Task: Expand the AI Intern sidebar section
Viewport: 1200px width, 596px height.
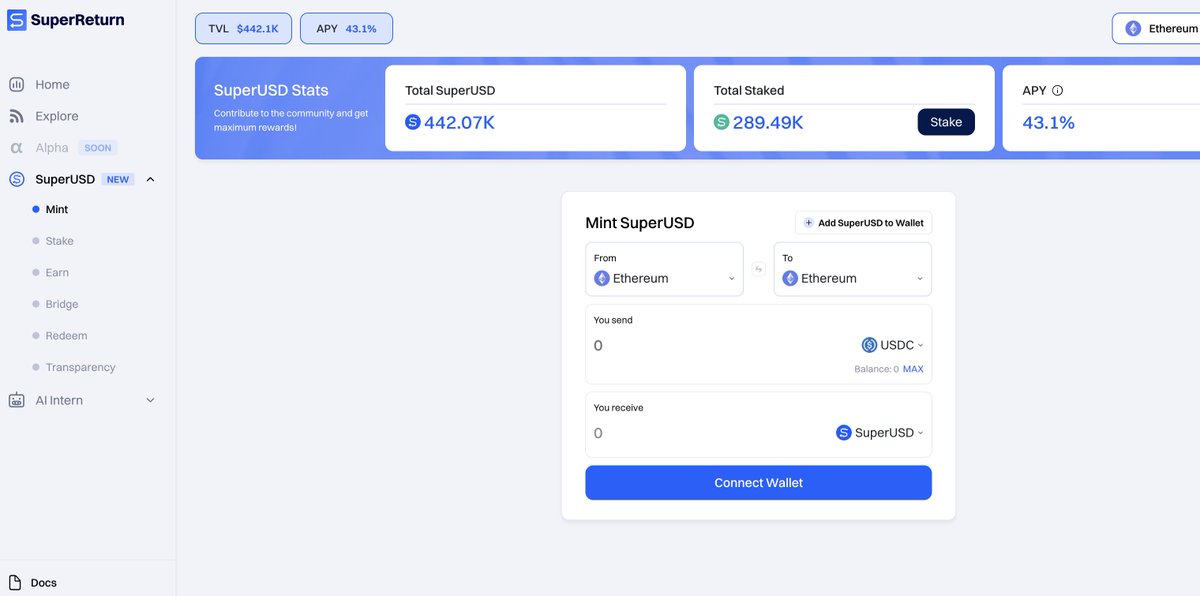Action: click(150, 400)
